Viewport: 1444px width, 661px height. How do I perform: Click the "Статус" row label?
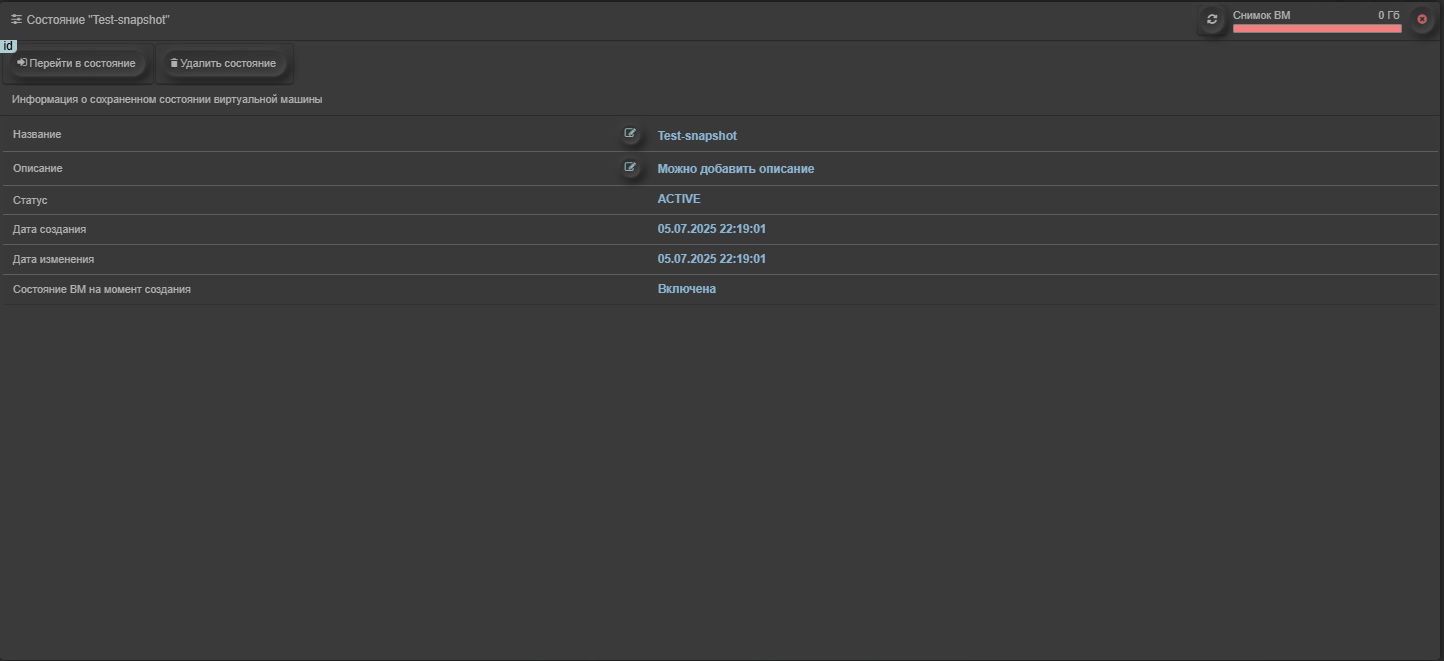coord(30,200)
